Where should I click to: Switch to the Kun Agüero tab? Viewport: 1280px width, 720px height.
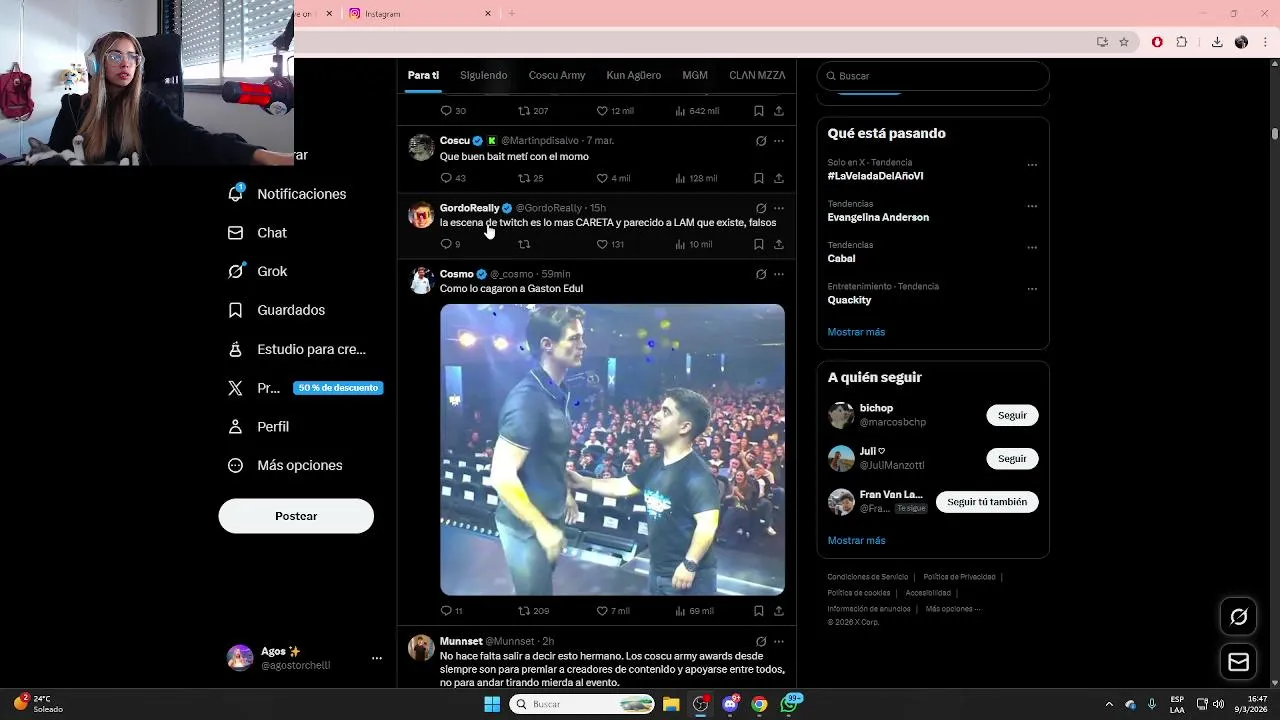point(634,75)
